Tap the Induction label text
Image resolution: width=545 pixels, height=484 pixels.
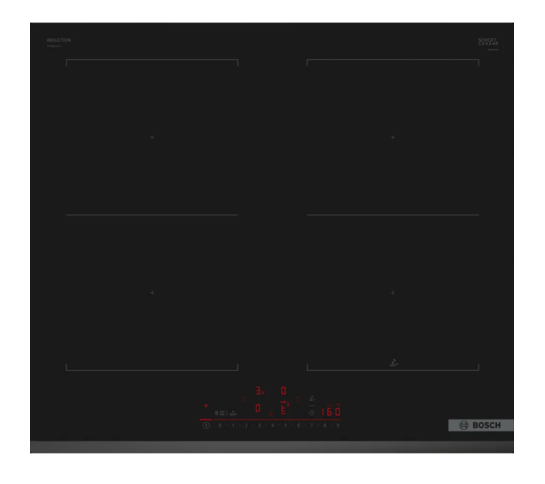coord(59,40)
